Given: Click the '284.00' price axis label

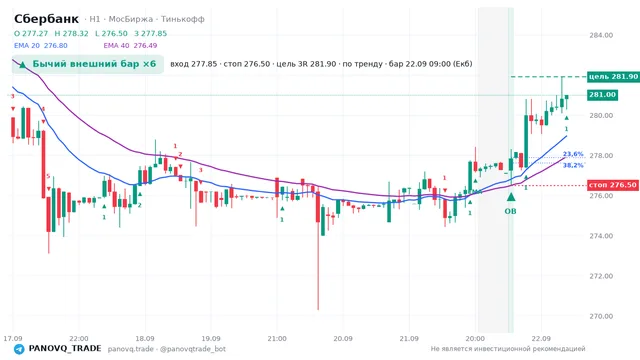Looking at the screenshot, I should 601,35.
